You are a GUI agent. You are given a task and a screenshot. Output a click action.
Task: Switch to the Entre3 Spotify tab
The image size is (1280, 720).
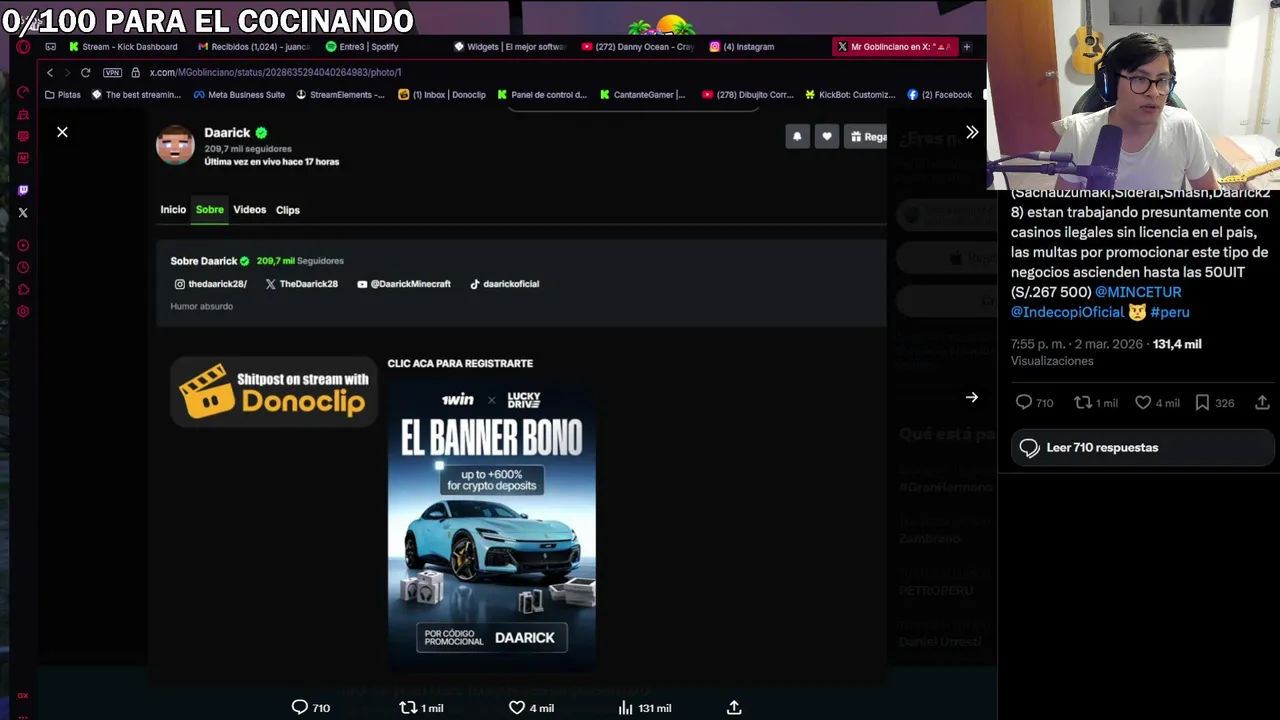coord(362,46)
